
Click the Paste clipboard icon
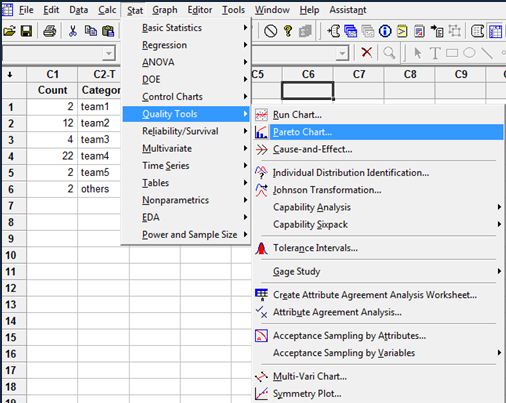(x=108, y=31)
